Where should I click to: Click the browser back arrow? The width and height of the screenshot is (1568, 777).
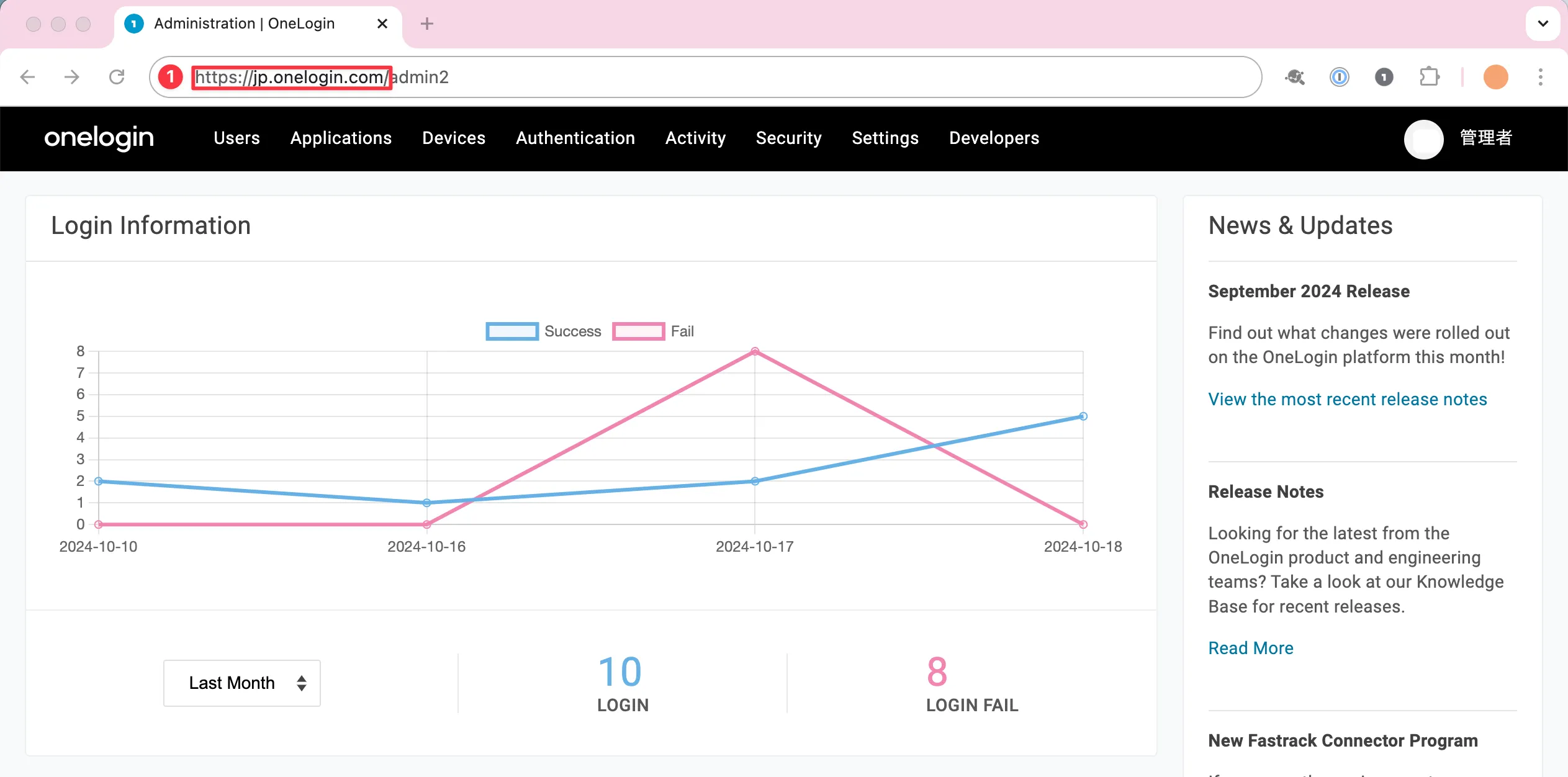point(27,77)
